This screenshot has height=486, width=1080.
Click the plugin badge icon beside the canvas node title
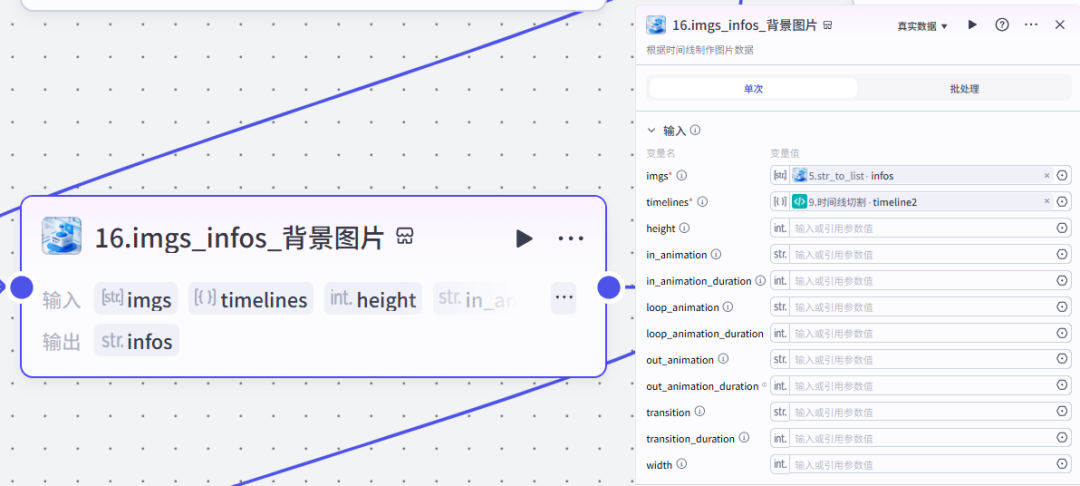point(406,238)
